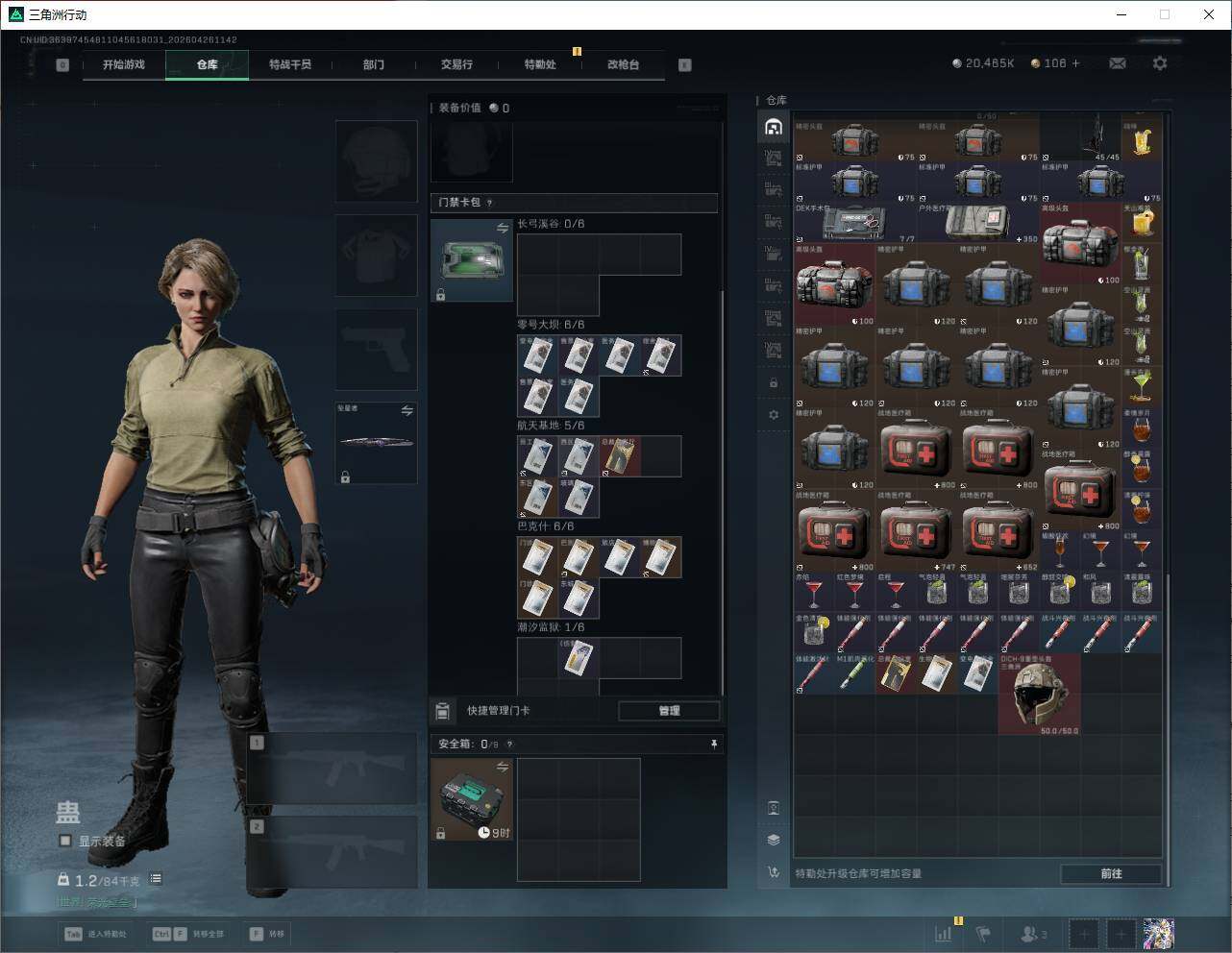This screenshot has width=1232, height=953.
Task: Open the help icon beside 门禁卡包
Action: [x=490, y=203]
